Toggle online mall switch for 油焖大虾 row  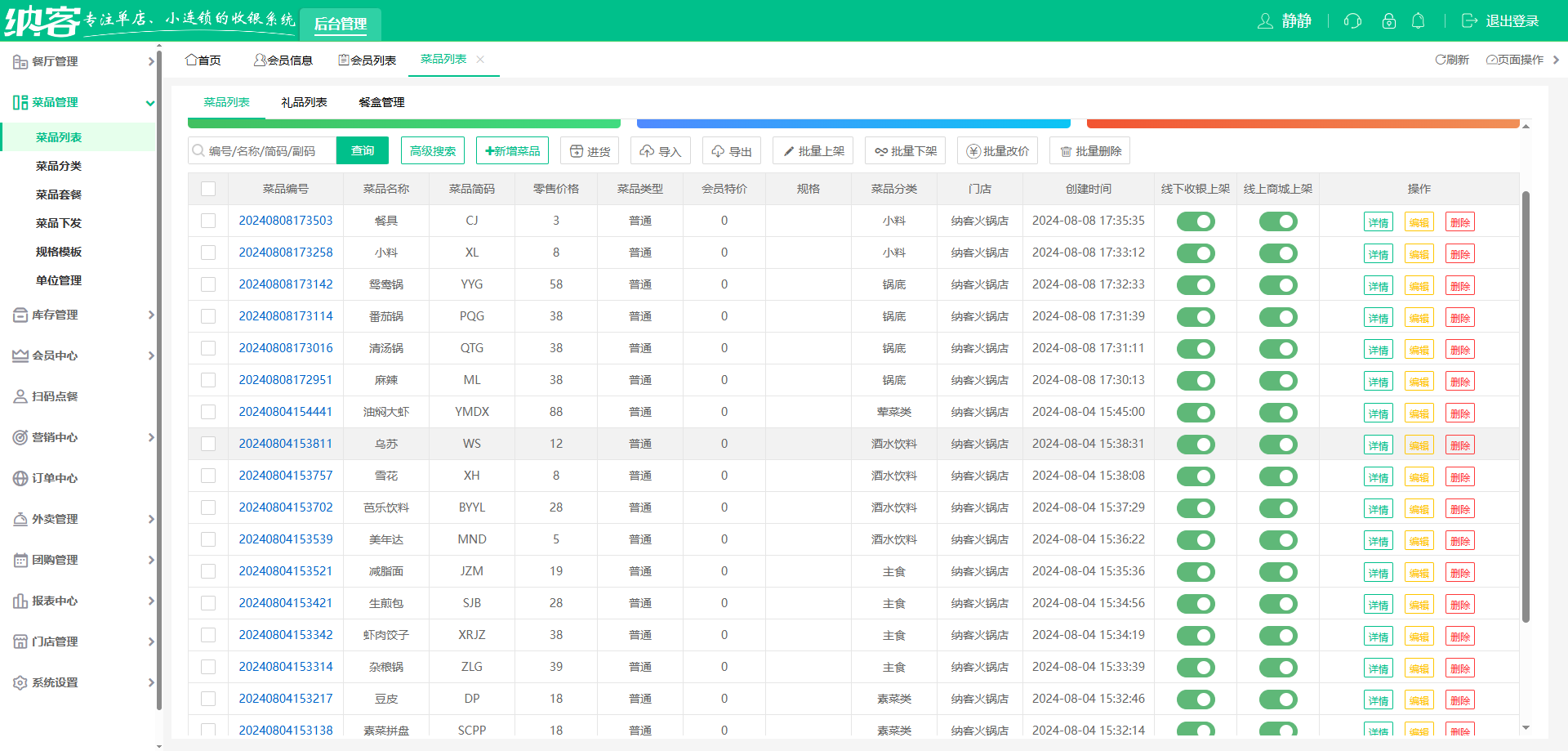tap(1278, 413)
